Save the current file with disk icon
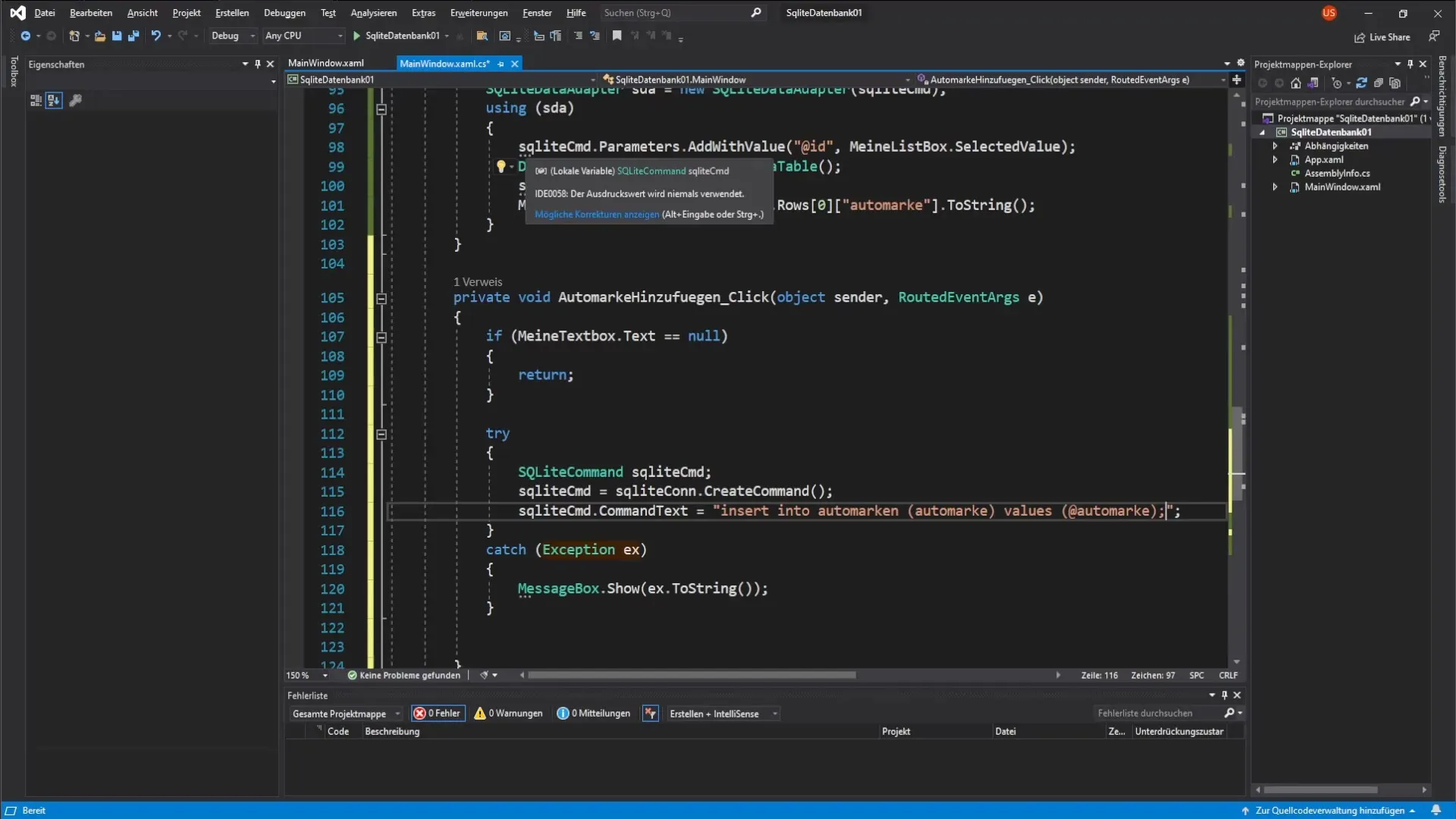 pyautogui.click(x=117, y=36)
